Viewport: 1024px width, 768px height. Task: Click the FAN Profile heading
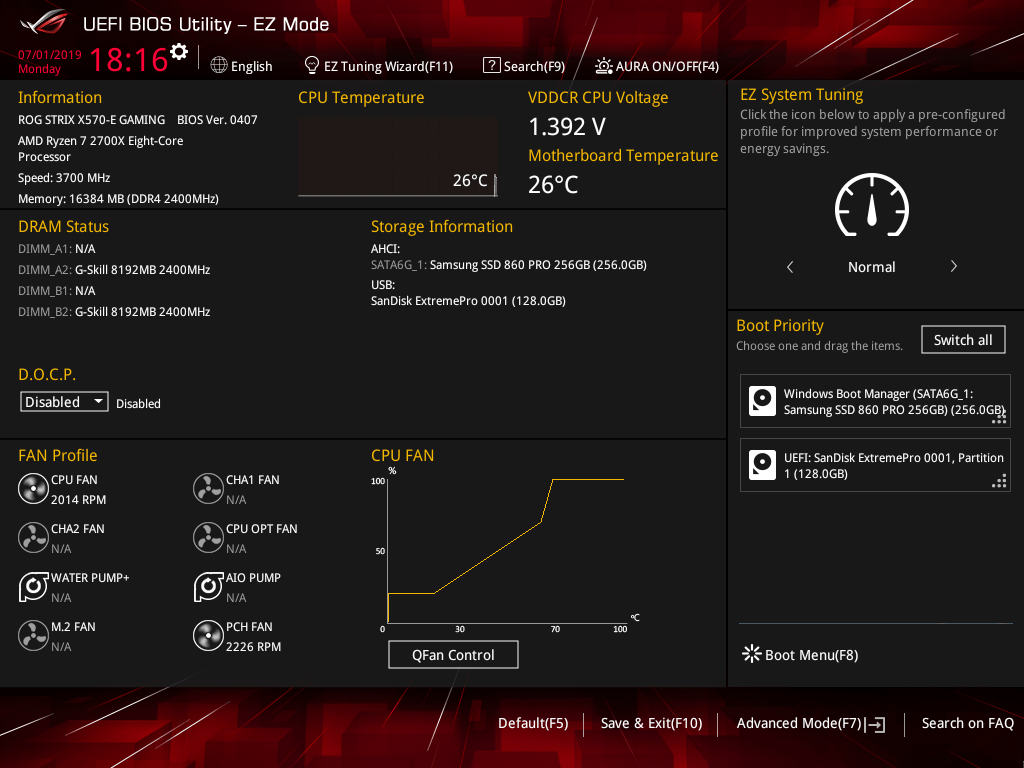pyautogui.click(x=57, y=455)
